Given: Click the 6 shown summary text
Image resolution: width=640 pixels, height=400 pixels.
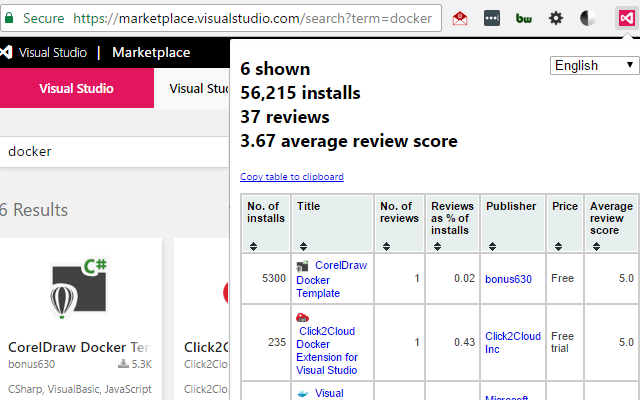Looking at the screenshot, I should pos(276,69).
